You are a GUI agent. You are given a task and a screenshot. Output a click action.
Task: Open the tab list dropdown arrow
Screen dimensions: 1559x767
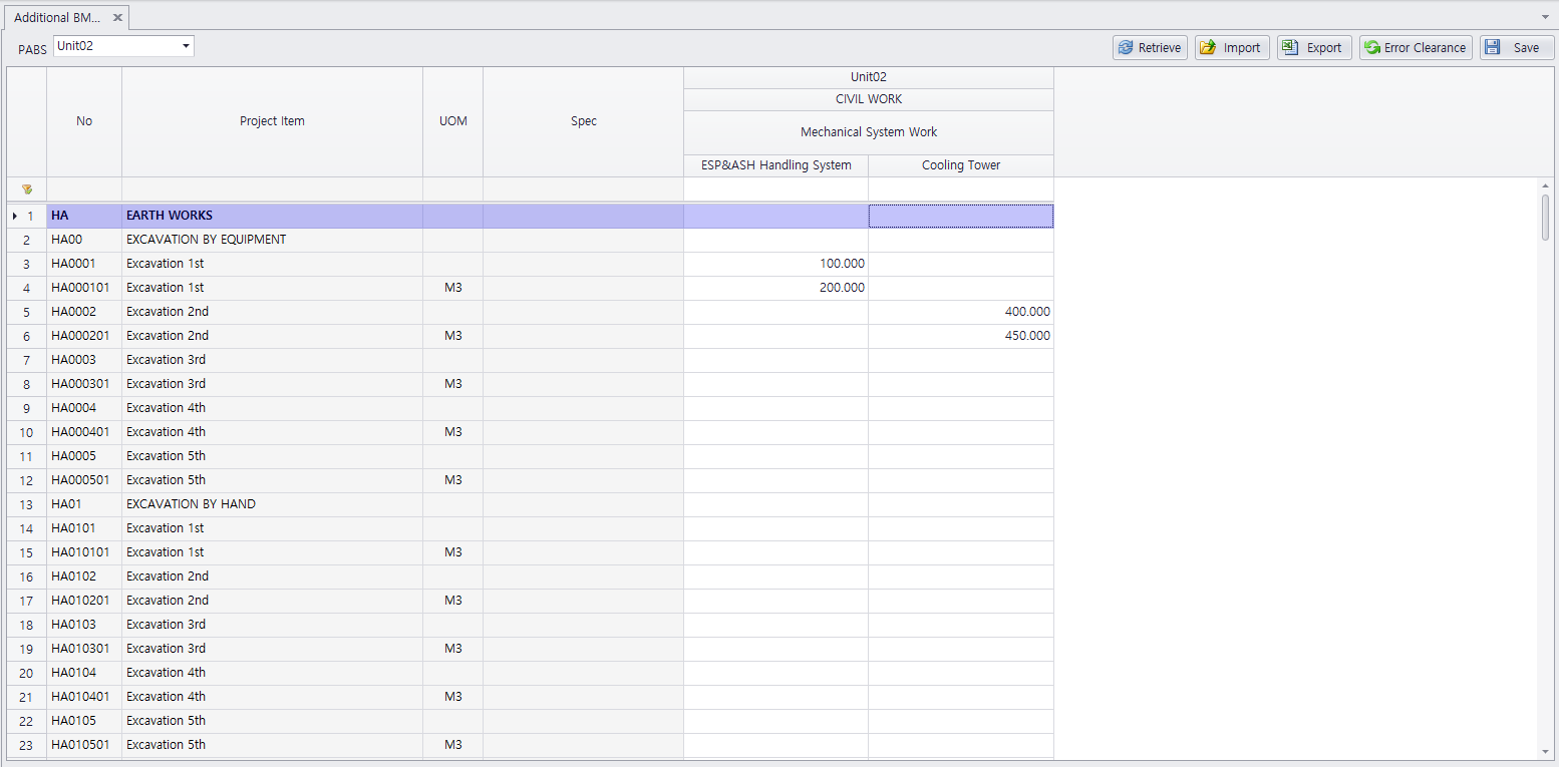click(x=1545, y=17)
